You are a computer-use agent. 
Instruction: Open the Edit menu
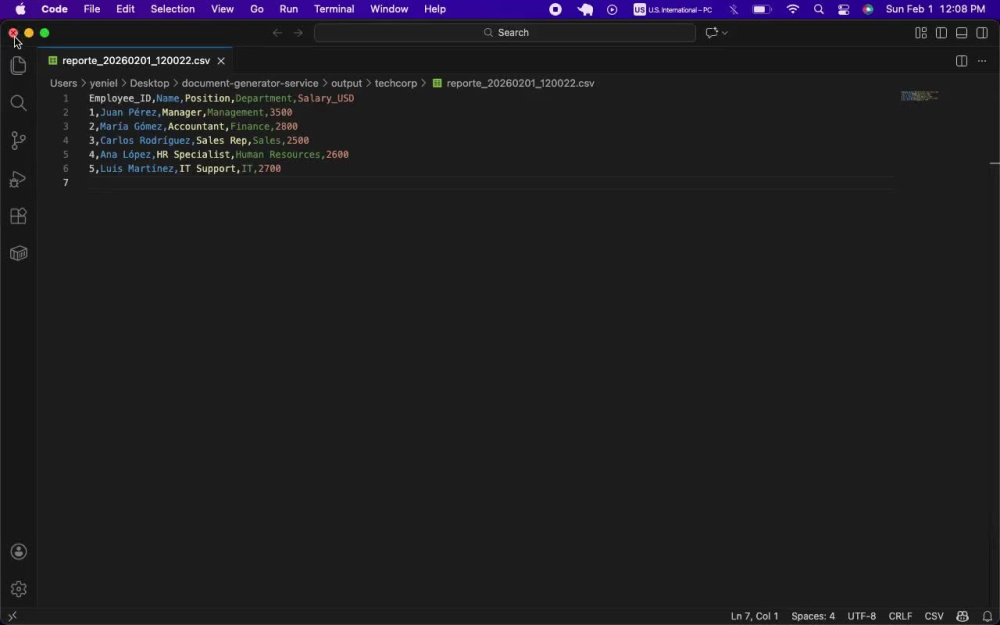point(125,9)
